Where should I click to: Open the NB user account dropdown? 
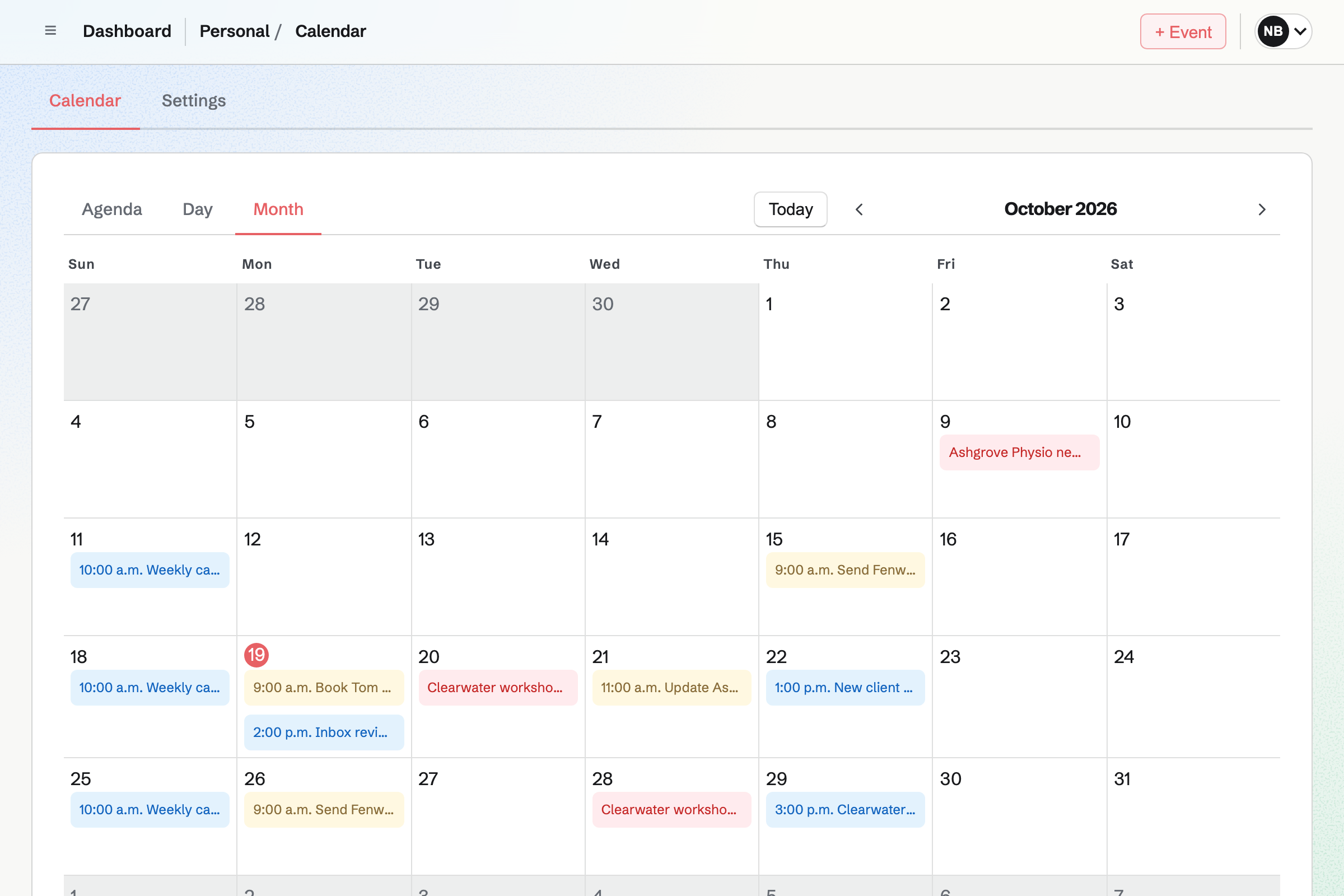coord(1283,31)
